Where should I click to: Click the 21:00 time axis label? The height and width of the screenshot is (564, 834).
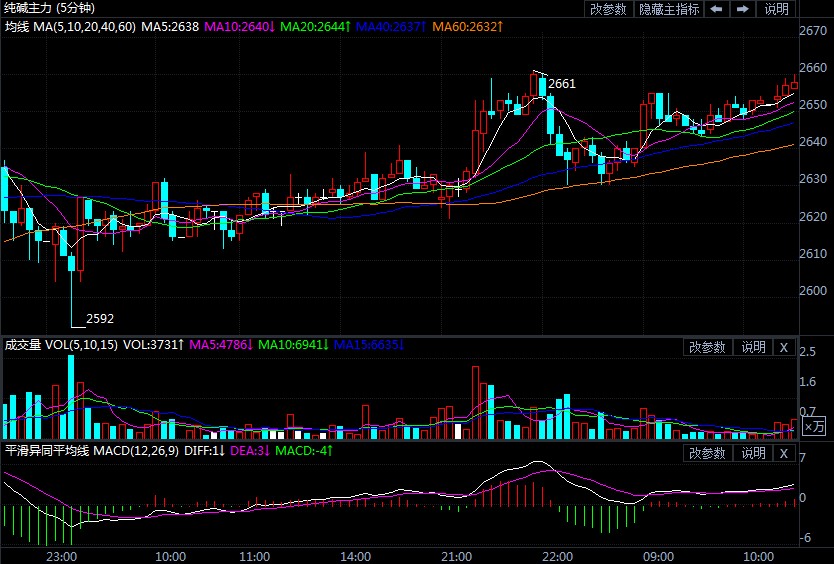click(x=455, y=556)
